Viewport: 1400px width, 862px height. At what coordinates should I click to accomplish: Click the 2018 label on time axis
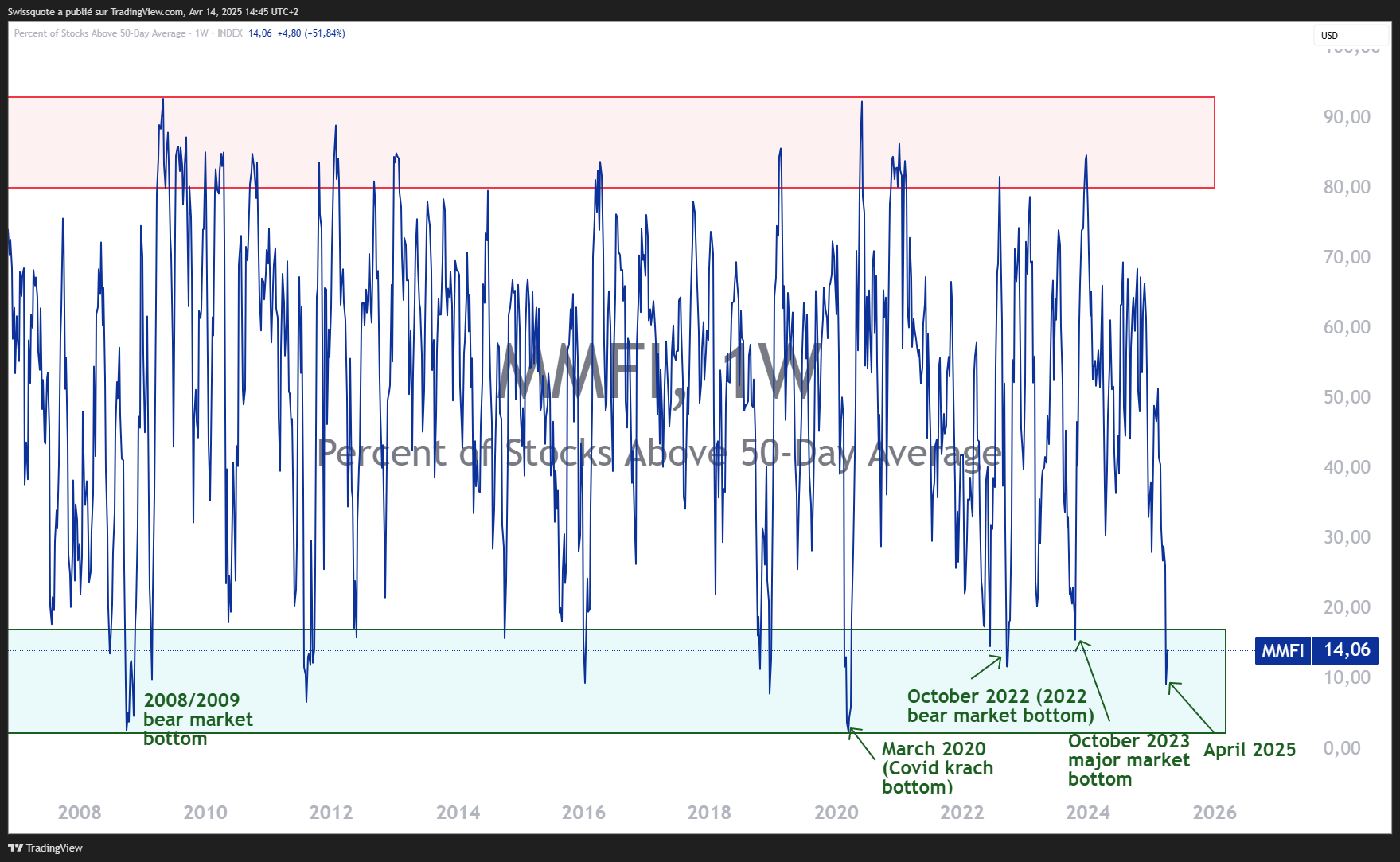709,813
